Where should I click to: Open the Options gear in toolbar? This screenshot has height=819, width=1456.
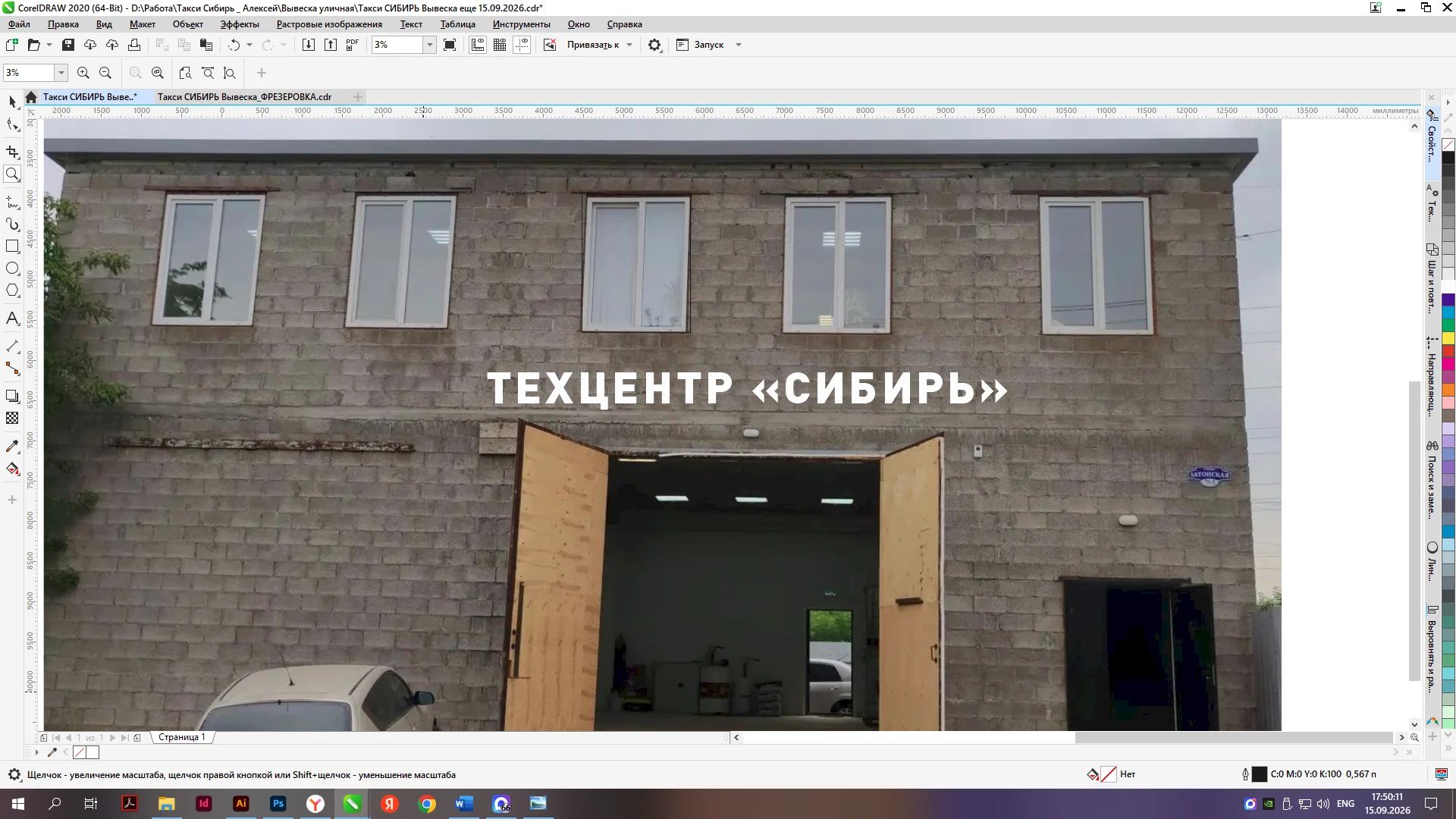click(654, 45)
